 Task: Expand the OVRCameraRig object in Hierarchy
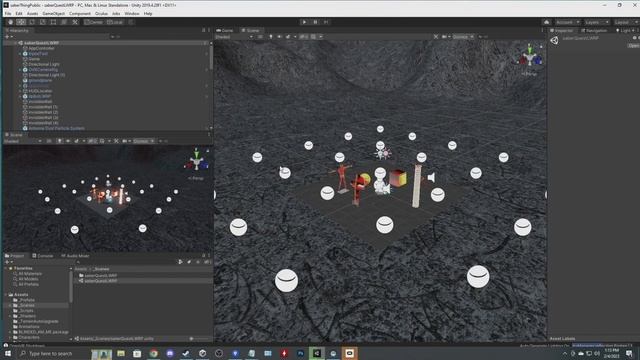point(20,70)
